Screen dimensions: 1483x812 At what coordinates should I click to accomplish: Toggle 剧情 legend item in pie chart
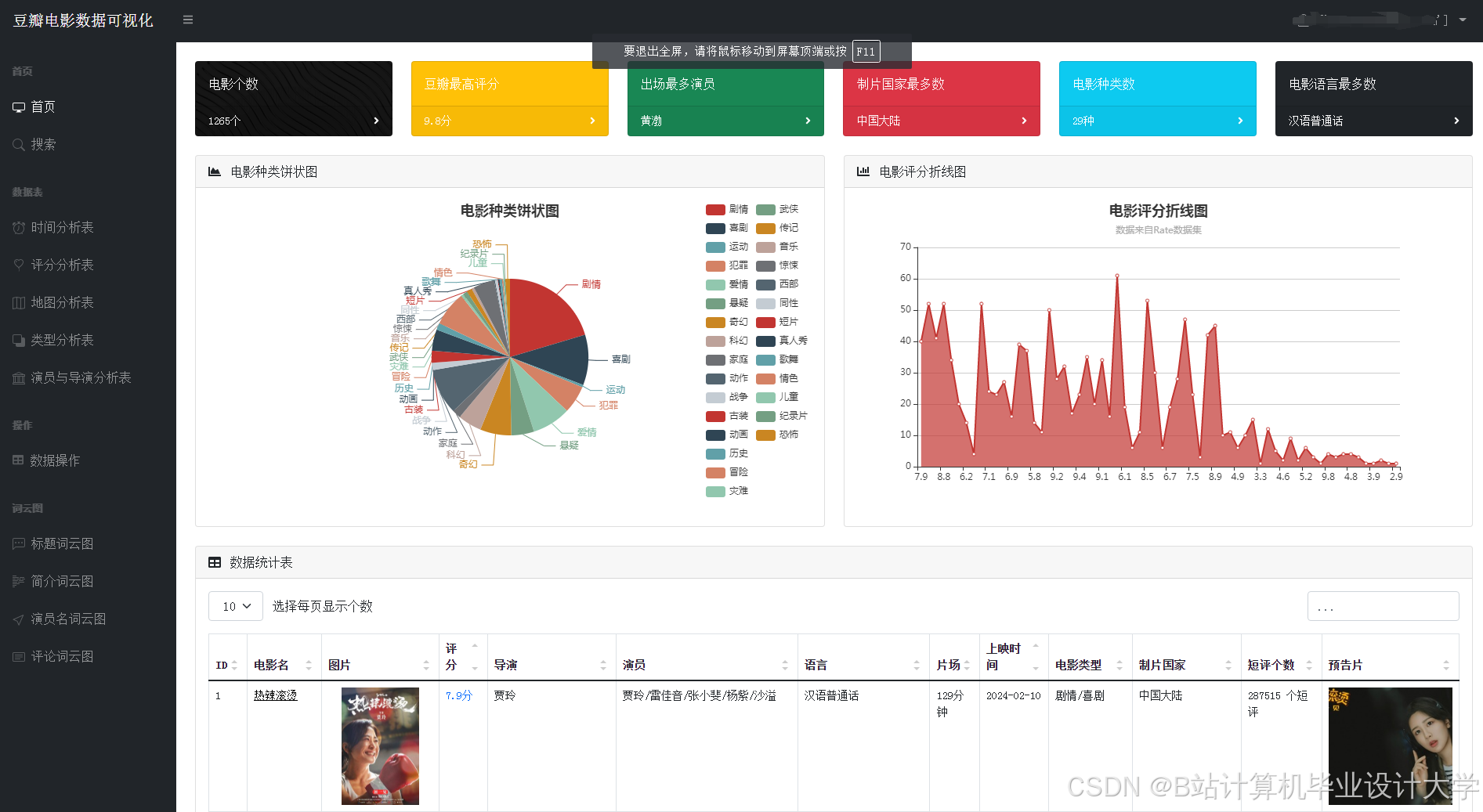pos(727,209)
